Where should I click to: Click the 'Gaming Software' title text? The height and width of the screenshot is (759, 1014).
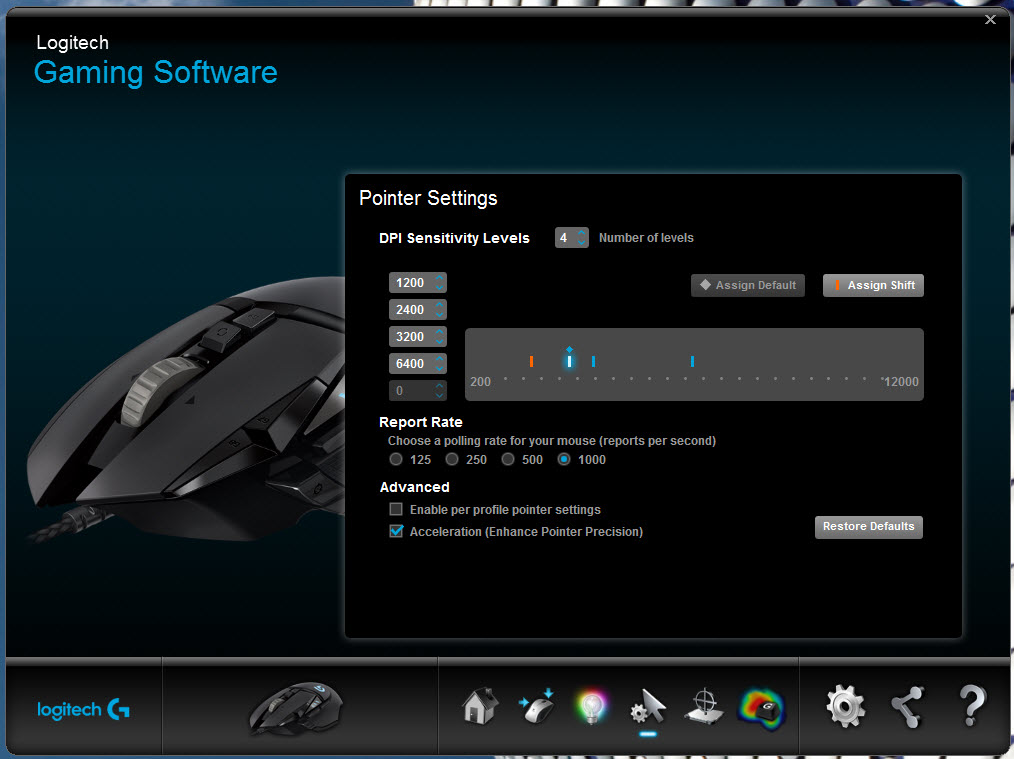tap(156, 72)
